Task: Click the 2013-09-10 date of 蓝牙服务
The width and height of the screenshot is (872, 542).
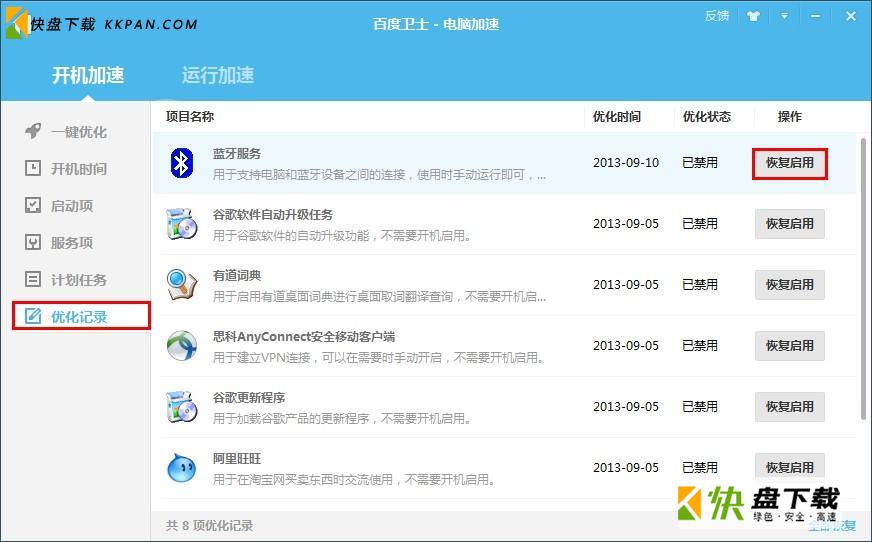Action: click(x=626, y=163)
